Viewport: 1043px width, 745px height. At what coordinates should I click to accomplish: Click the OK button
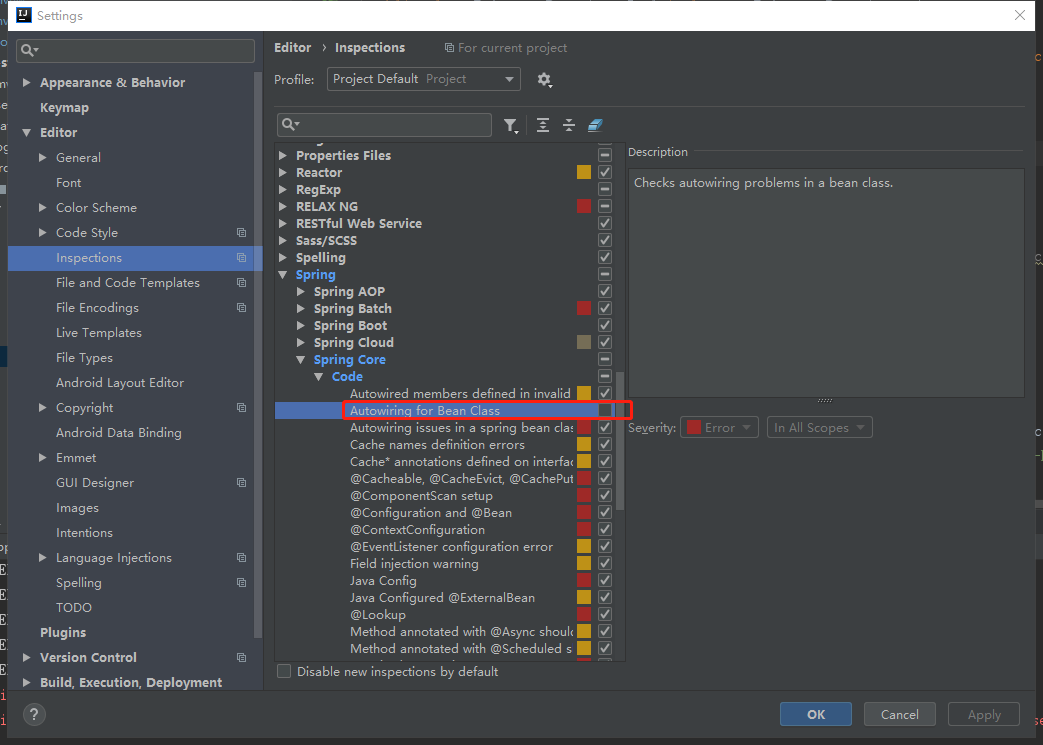(x=816, y=714)
